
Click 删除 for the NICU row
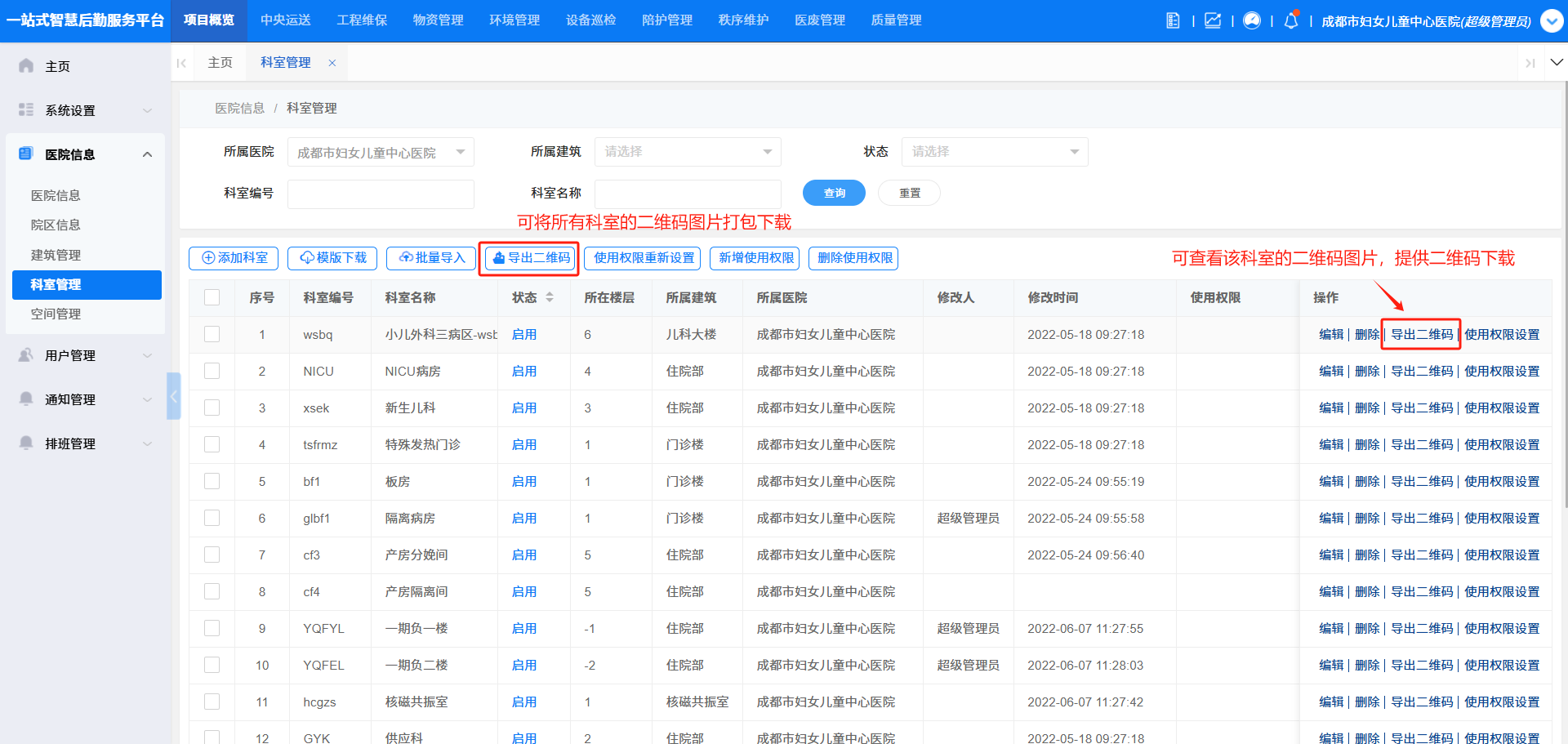pos(1367,371)
